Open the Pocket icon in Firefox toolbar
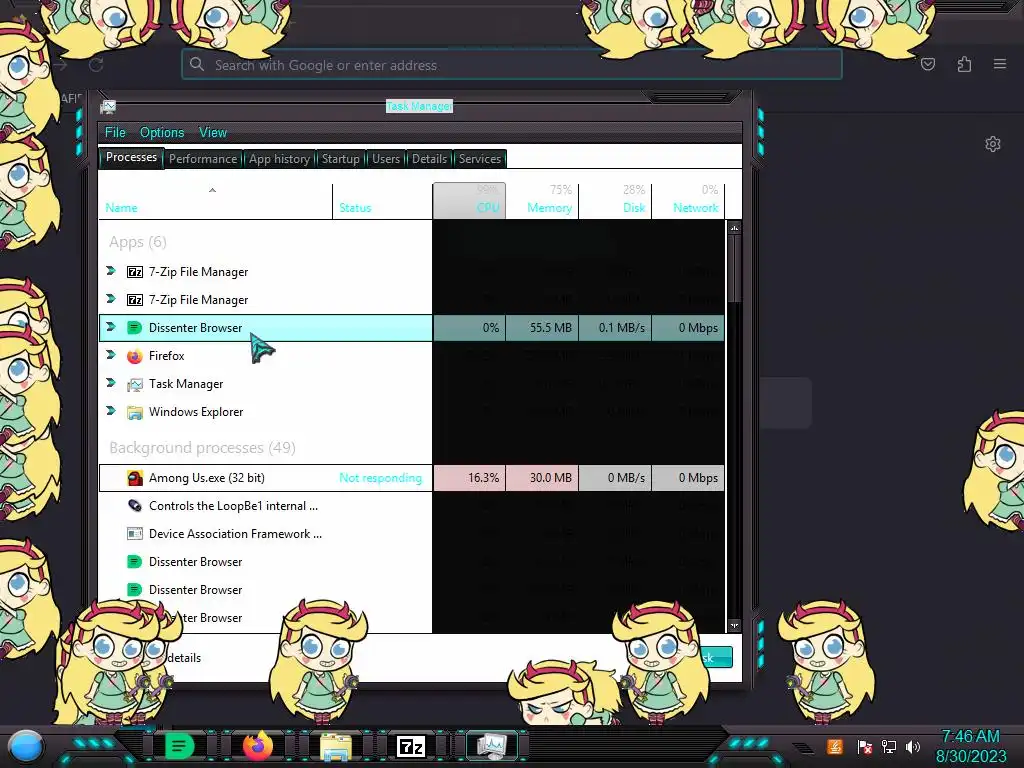 927,64
